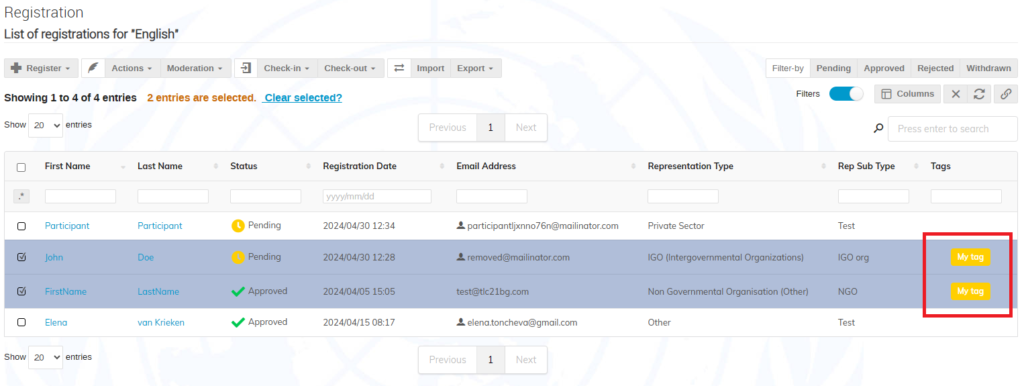Click the X clear filters icon
Viewport: 1024px width, 386px height.
955,94
